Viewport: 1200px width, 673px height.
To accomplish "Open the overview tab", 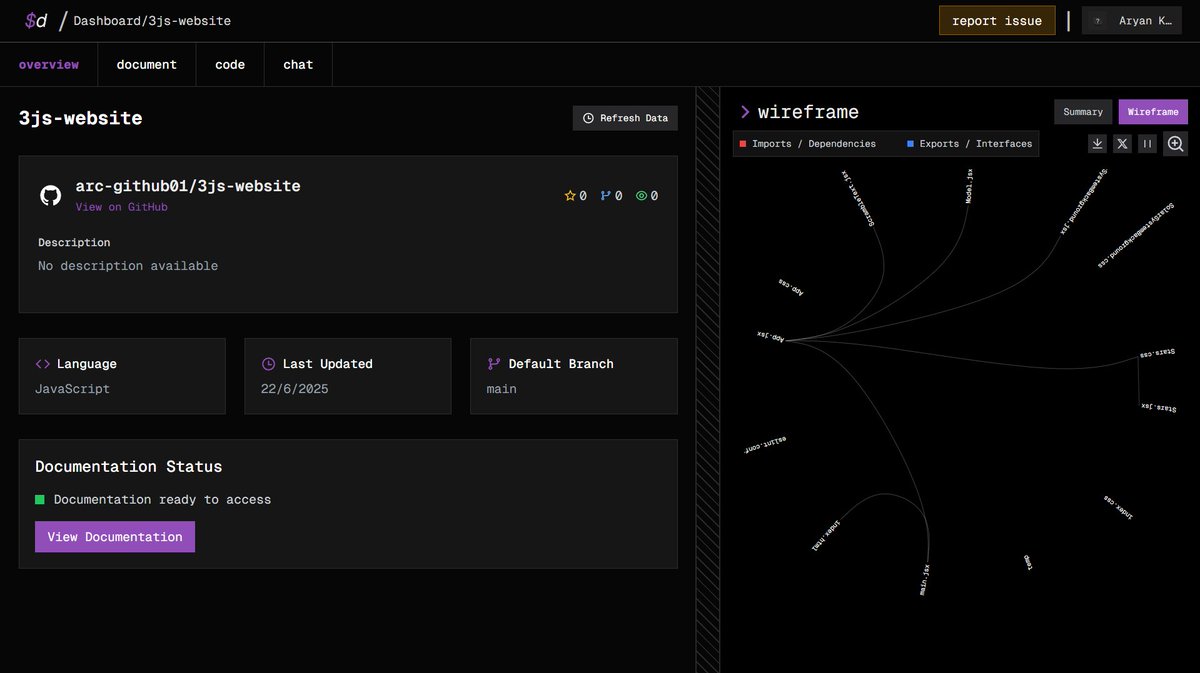I will pyautogui.click(x=49, y=65).
